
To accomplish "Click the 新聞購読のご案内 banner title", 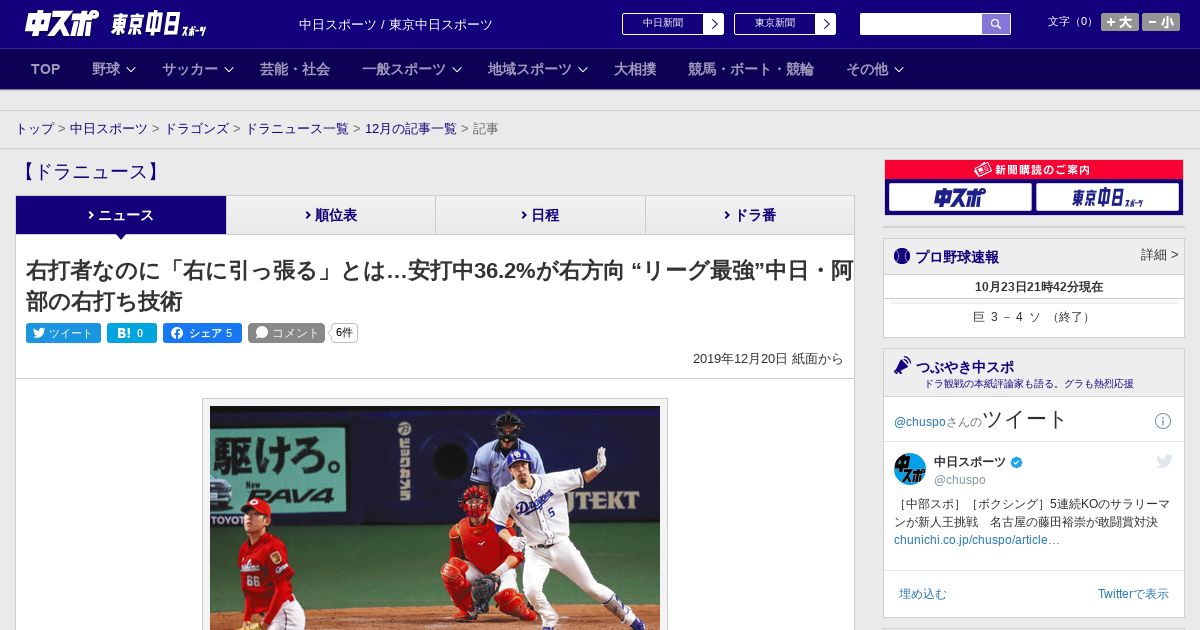I will (x=1034, y=170).
